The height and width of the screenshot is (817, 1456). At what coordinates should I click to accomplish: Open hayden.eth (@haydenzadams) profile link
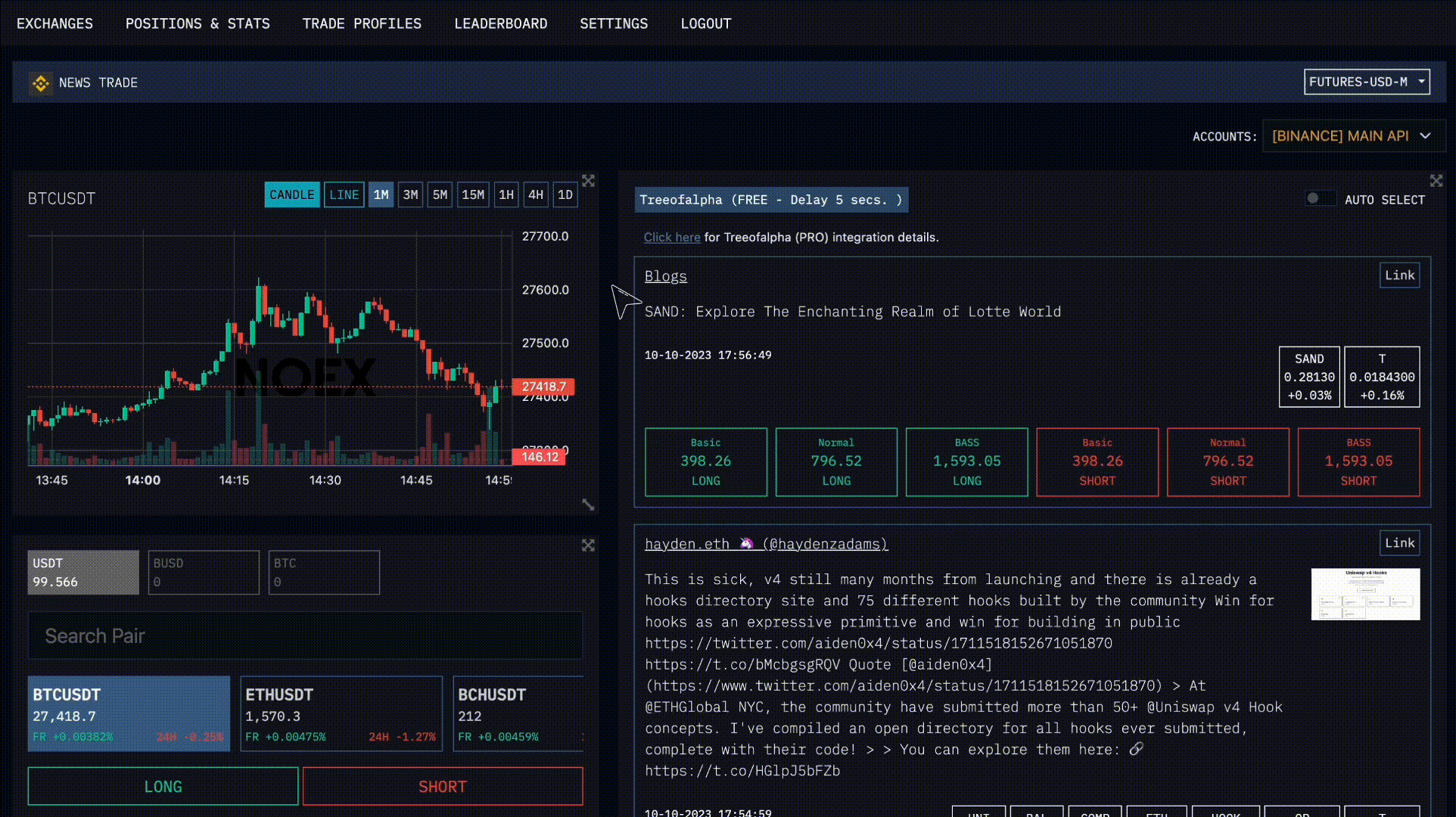pos(766,544)
